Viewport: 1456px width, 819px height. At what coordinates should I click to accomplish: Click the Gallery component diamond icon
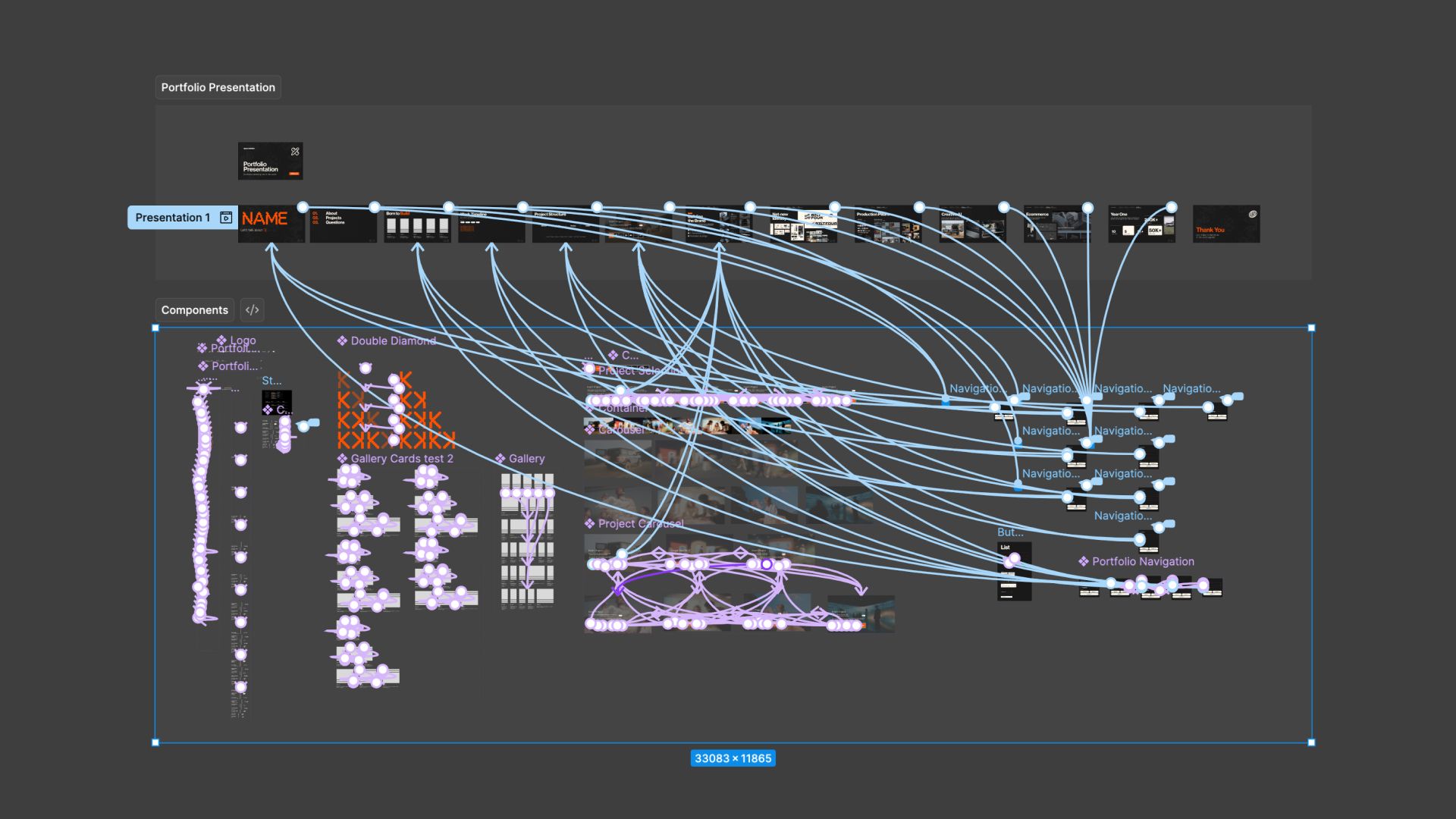pyautogui.click(x=500, y=459)
